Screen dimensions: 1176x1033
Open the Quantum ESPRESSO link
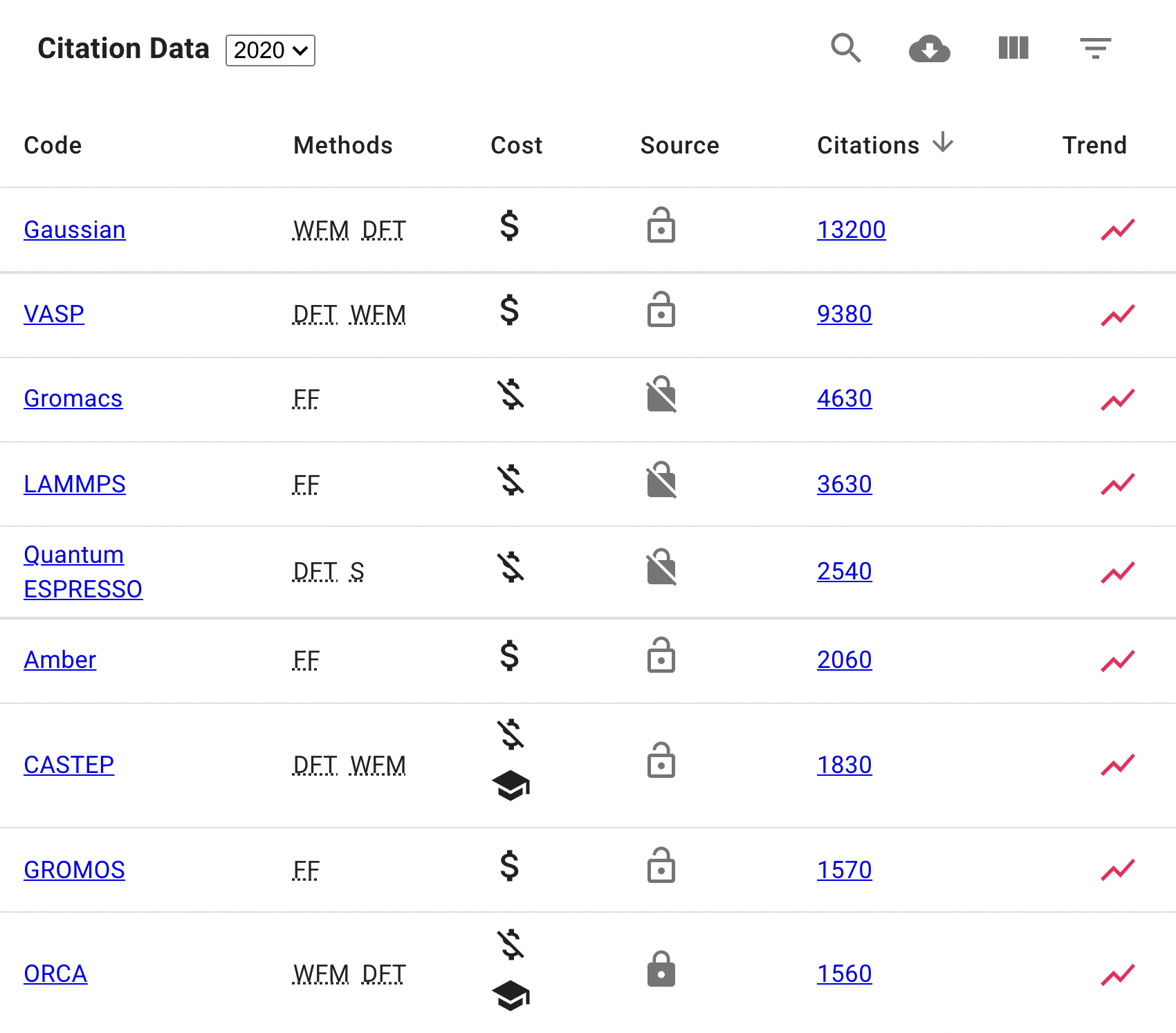[83, 572]
